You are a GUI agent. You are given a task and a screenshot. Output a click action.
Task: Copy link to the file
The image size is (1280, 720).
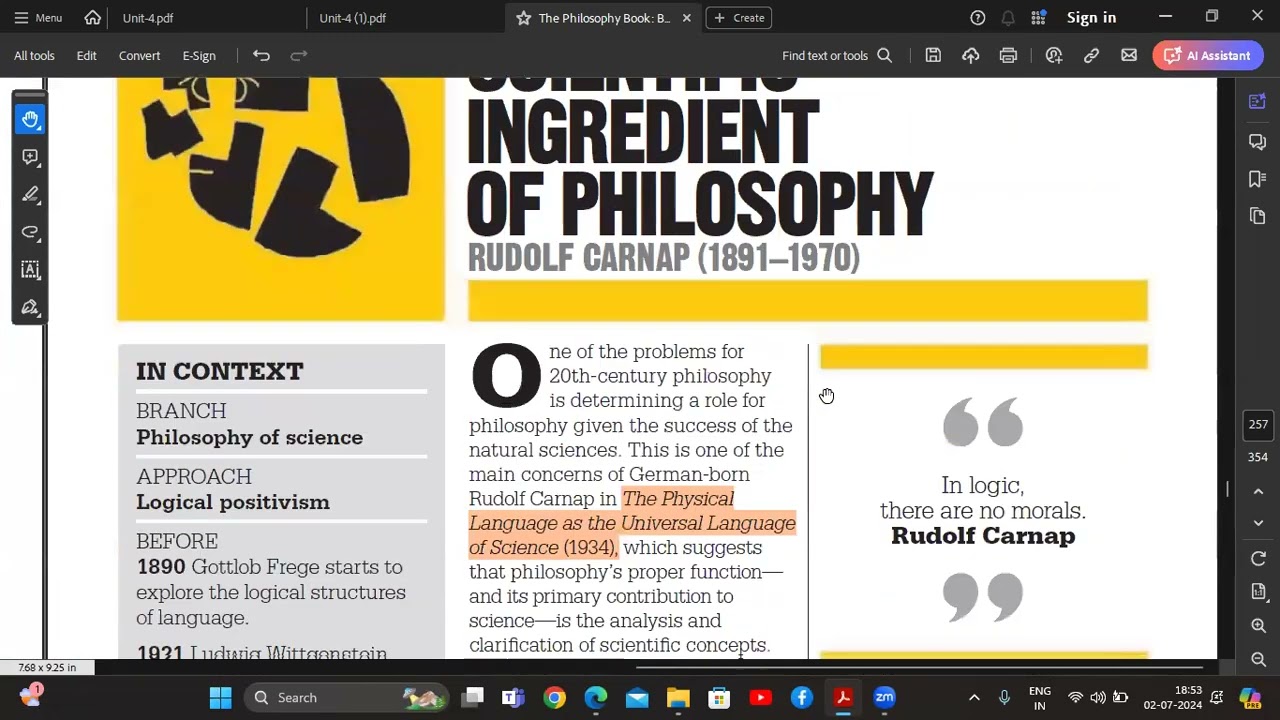tap(1091, 56)
